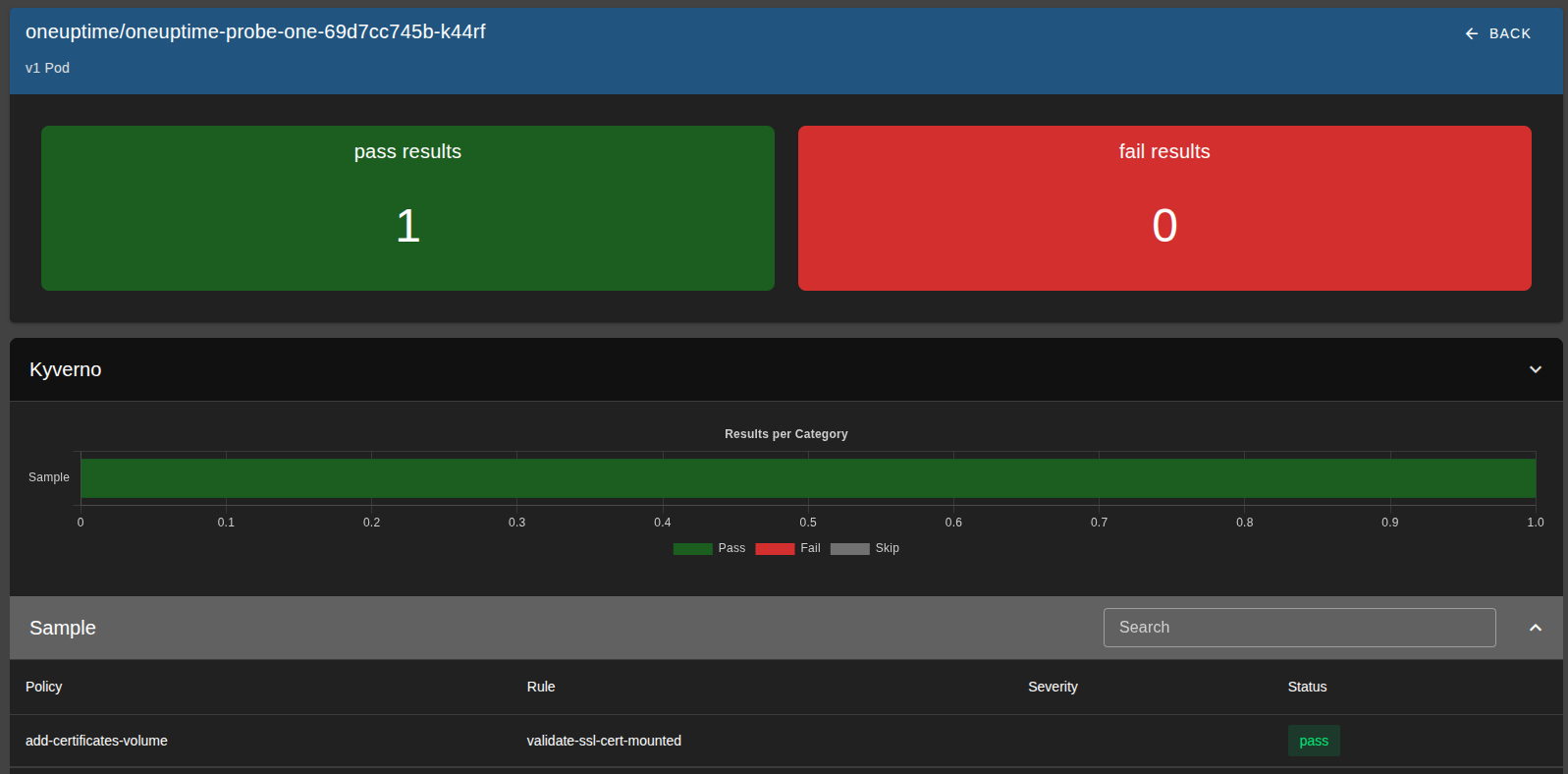
Task: Select the add-certificates-volume policy row
Action: click(x=96, y=741)
